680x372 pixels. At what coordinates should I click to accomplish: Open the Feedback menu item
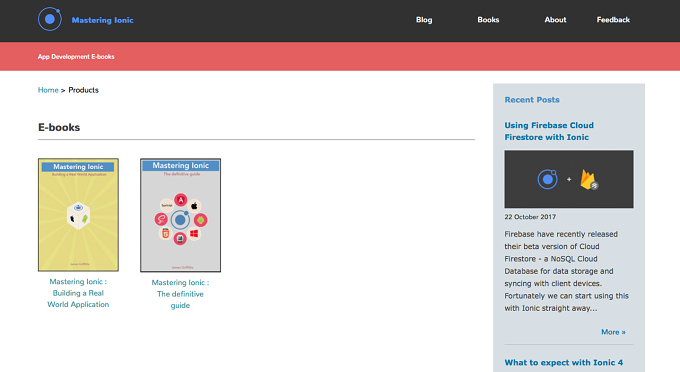tap(613, 20)
